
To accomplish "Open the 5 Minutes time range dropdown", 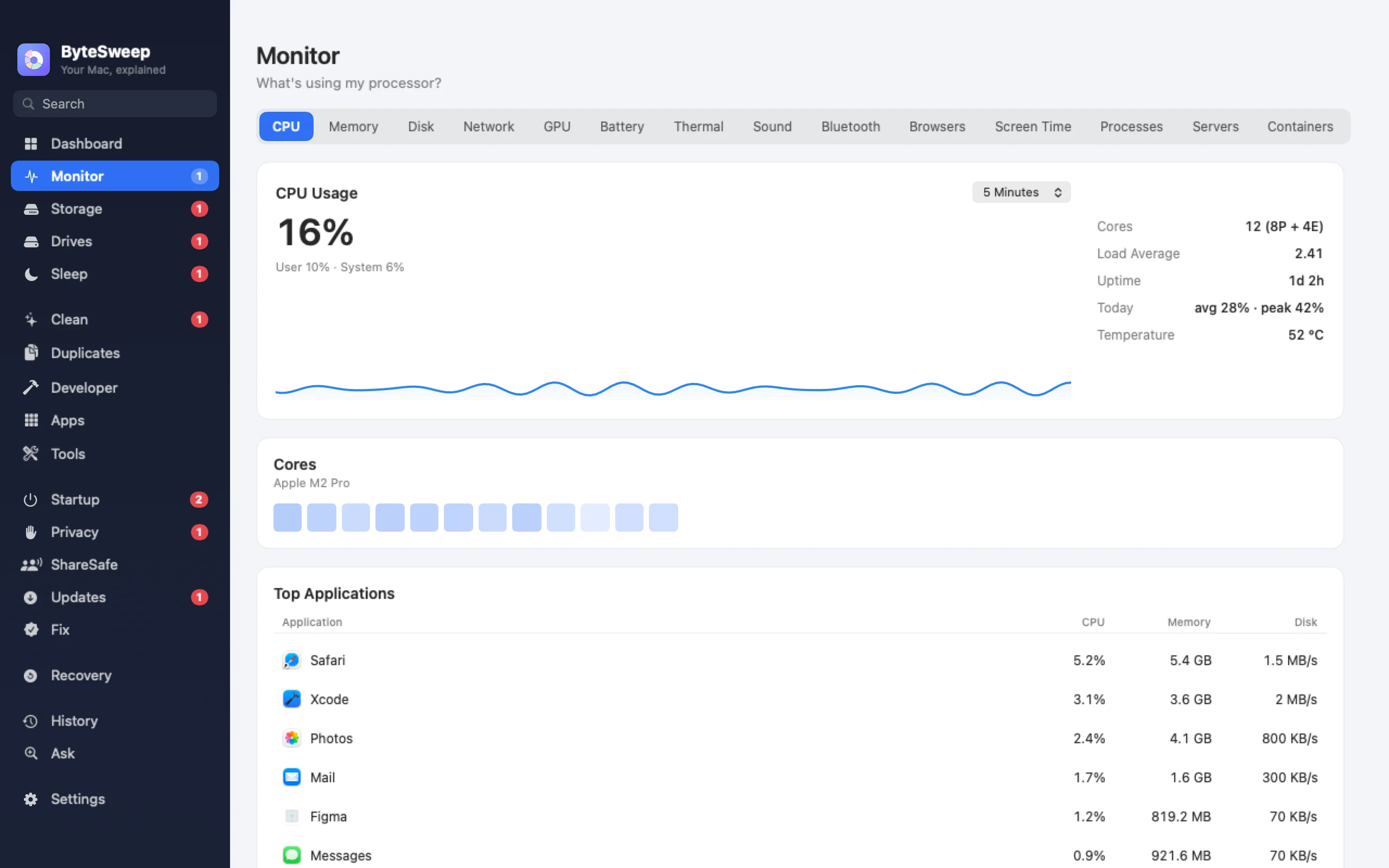I will 1021,192.
